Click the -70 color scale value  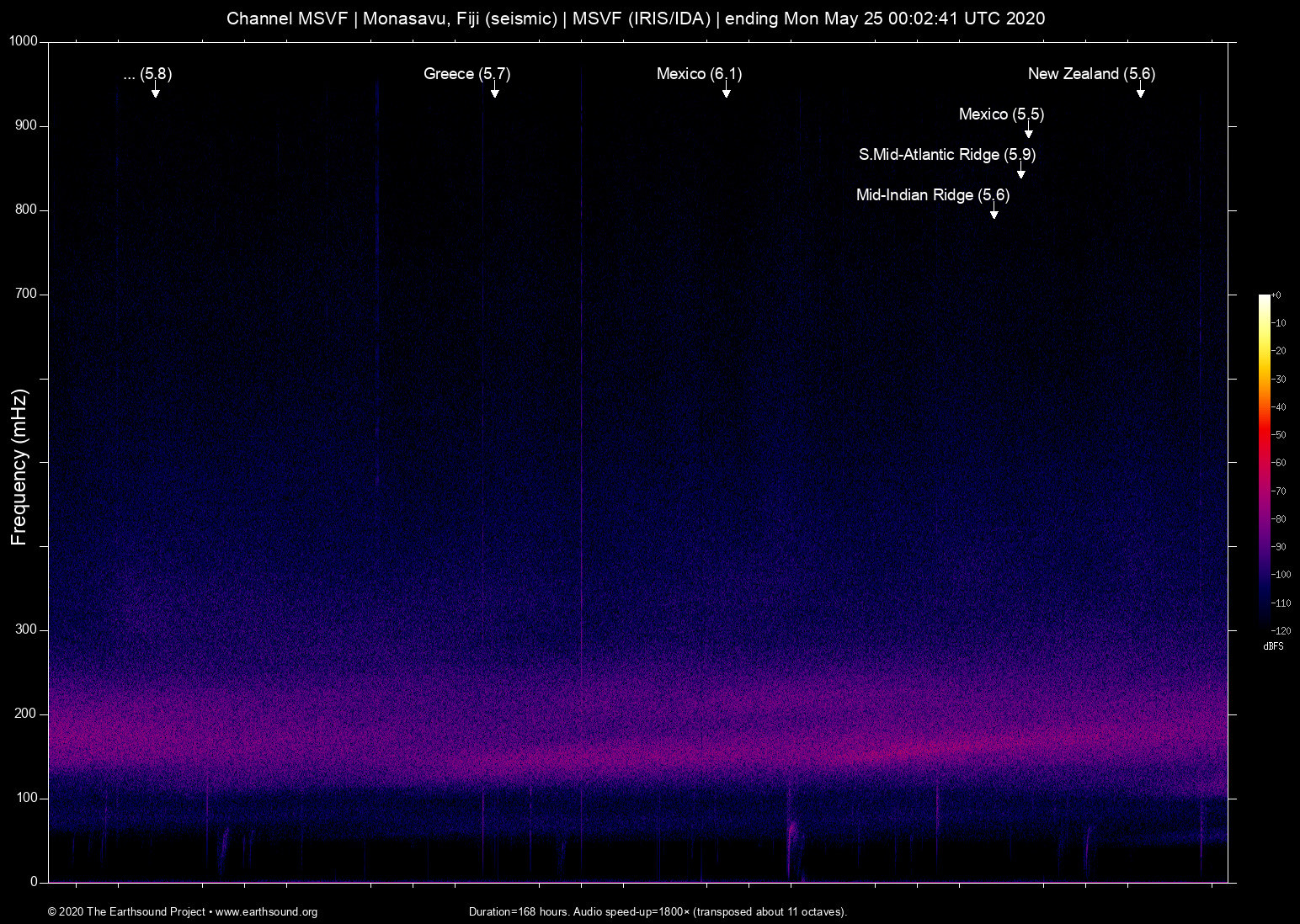click(1279, 491)
